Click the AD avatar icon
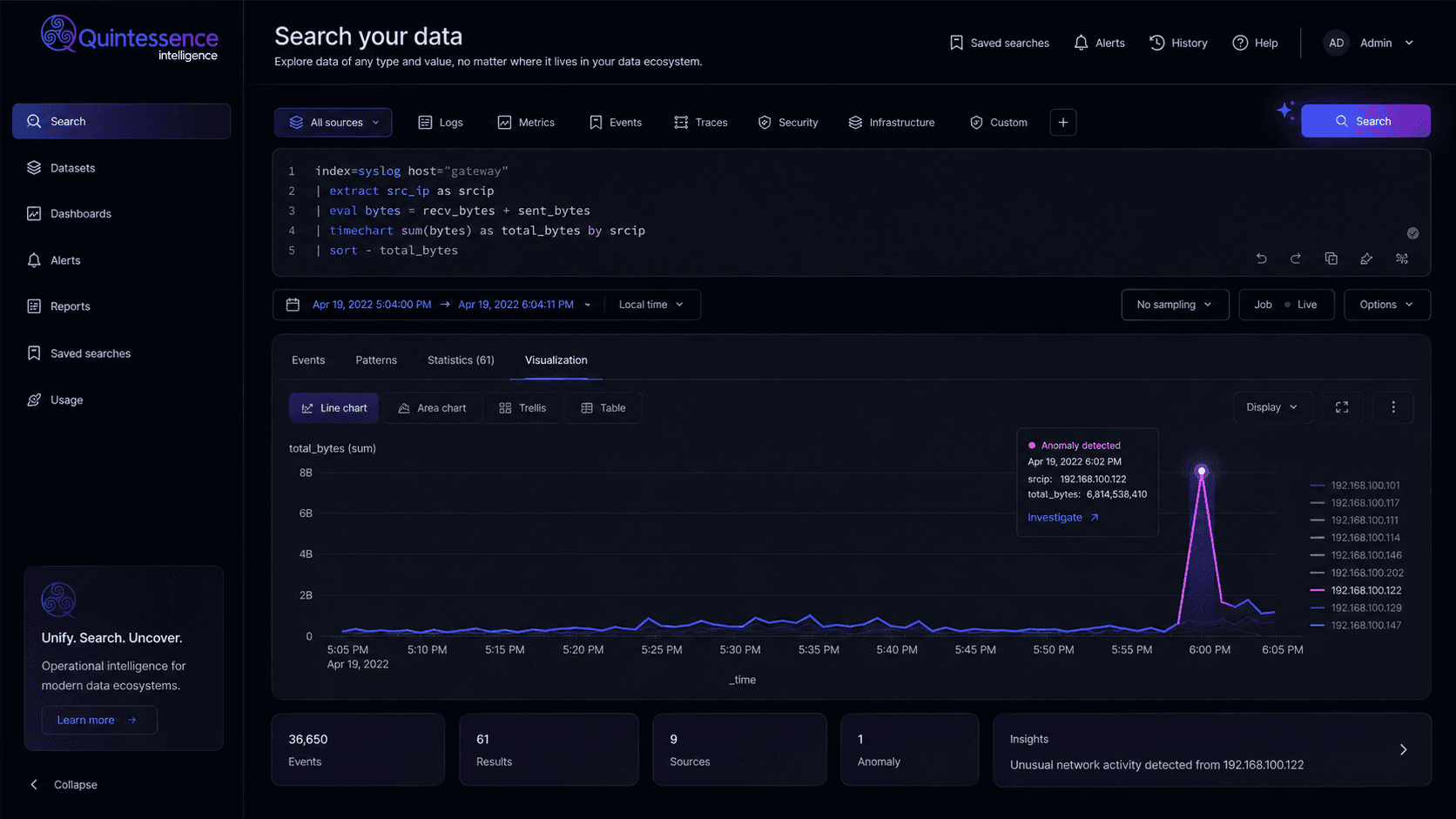Screen dimensions: 1456x819 1336,43
